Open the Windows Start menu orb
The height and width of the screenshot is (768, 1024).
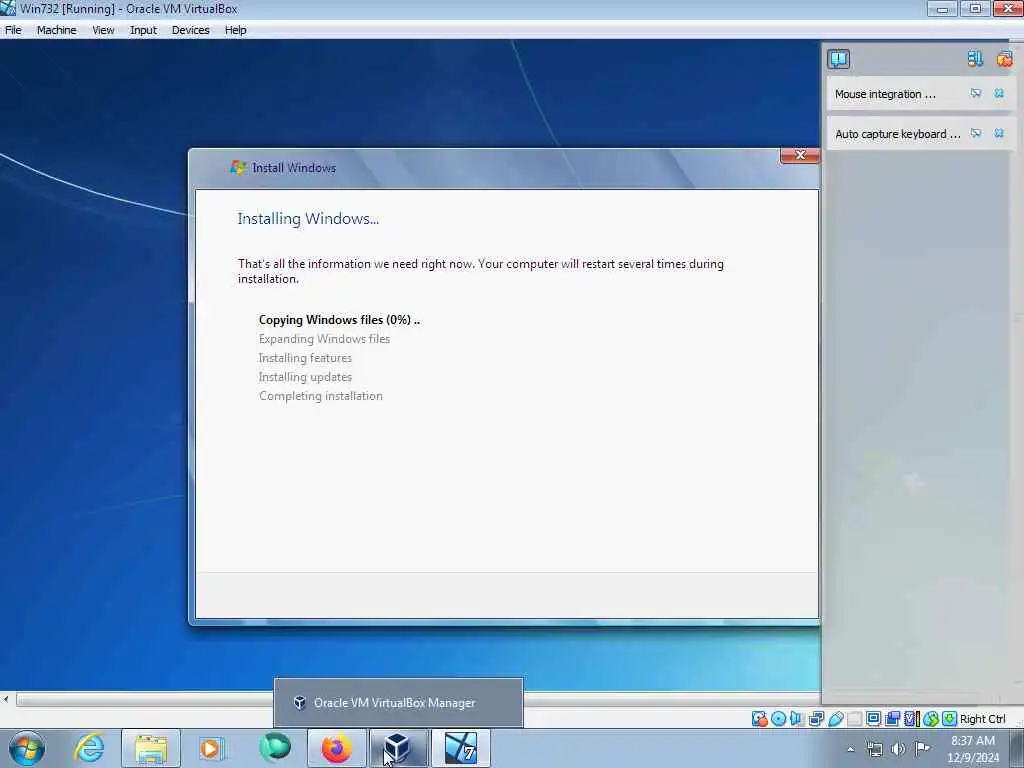27,748
